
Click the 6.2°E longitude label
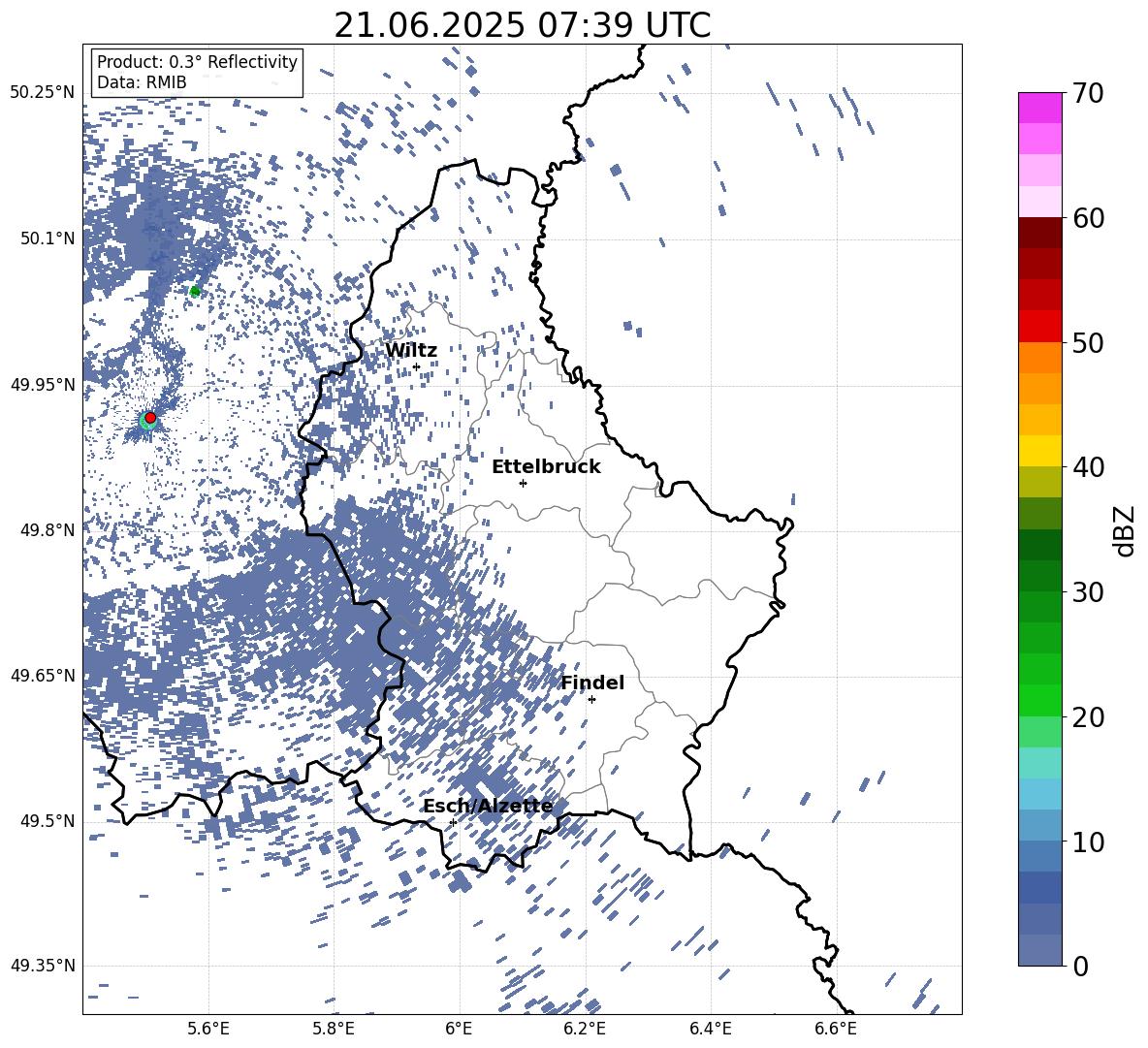tap(585, 1029)
